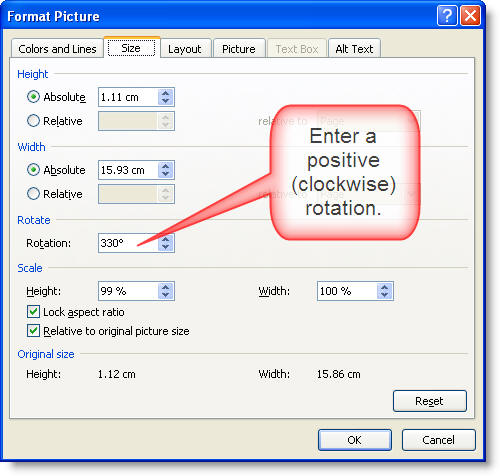Decrease Rotation value using down spinner

tap(166, 247)
